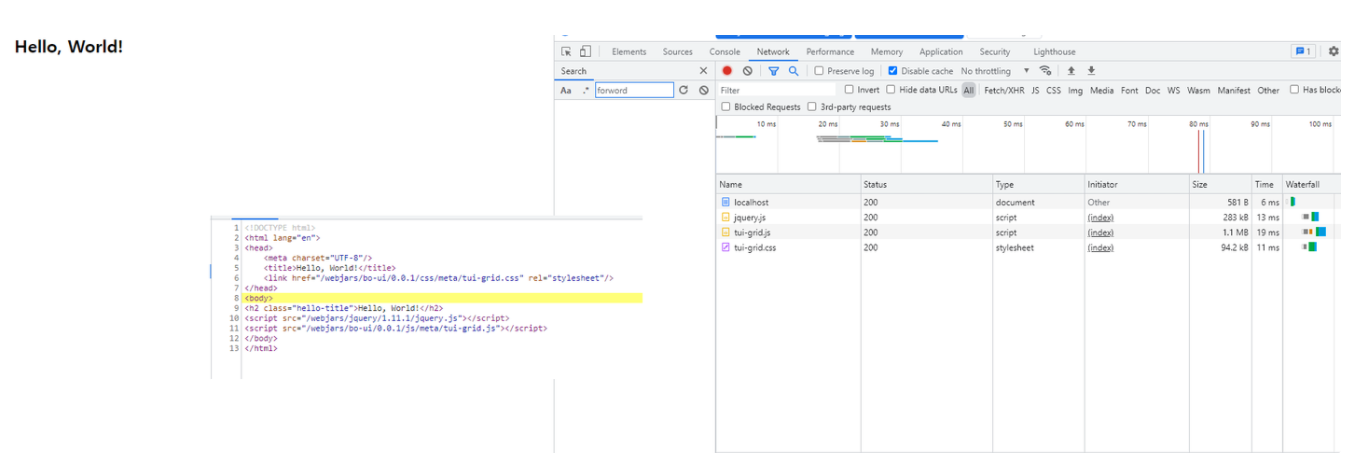Open the Console tab
The image size is (1371, 470).
tap(725, 52)
